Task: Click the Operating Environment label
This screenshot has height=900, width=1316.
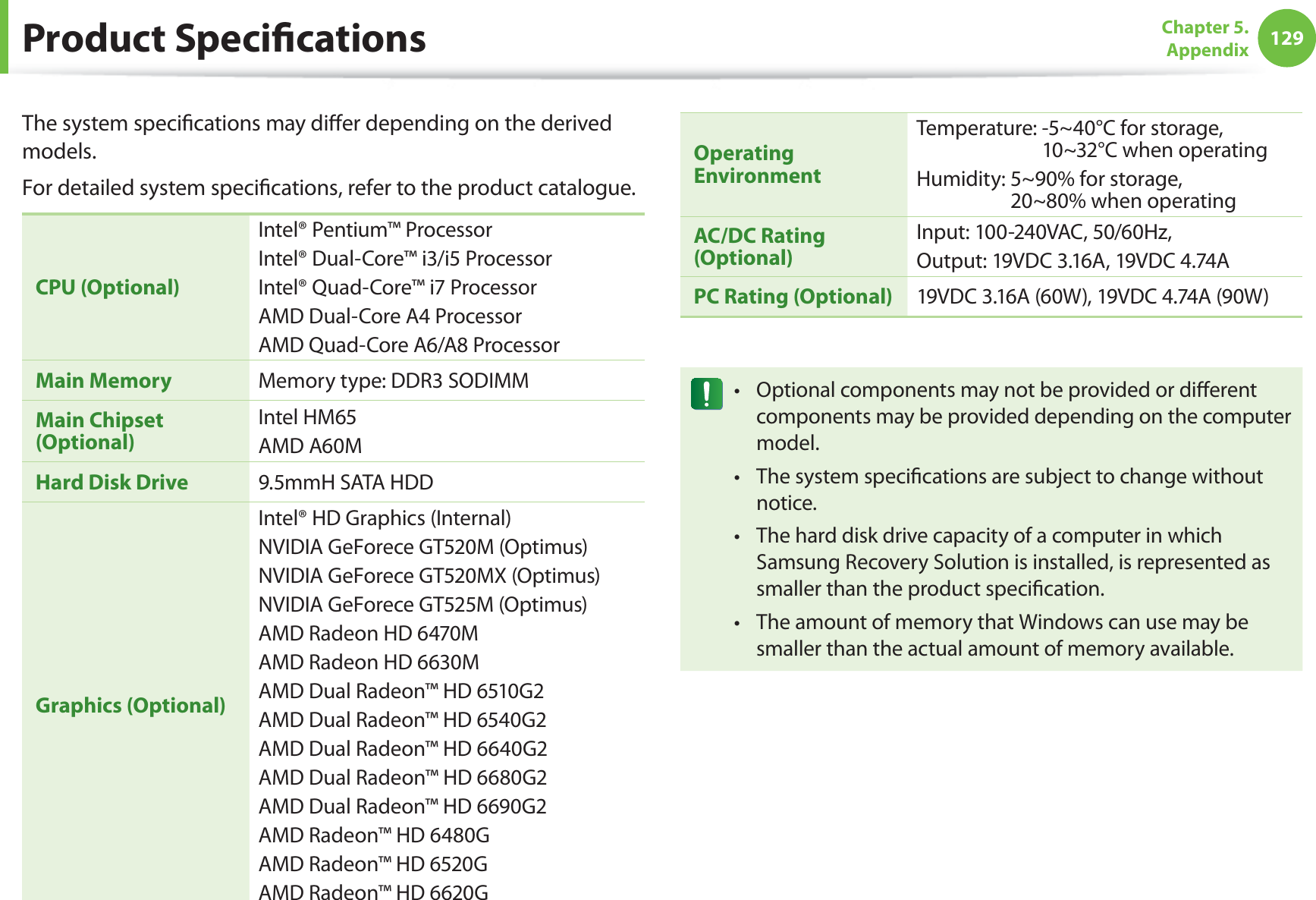Action: [756, 165]
